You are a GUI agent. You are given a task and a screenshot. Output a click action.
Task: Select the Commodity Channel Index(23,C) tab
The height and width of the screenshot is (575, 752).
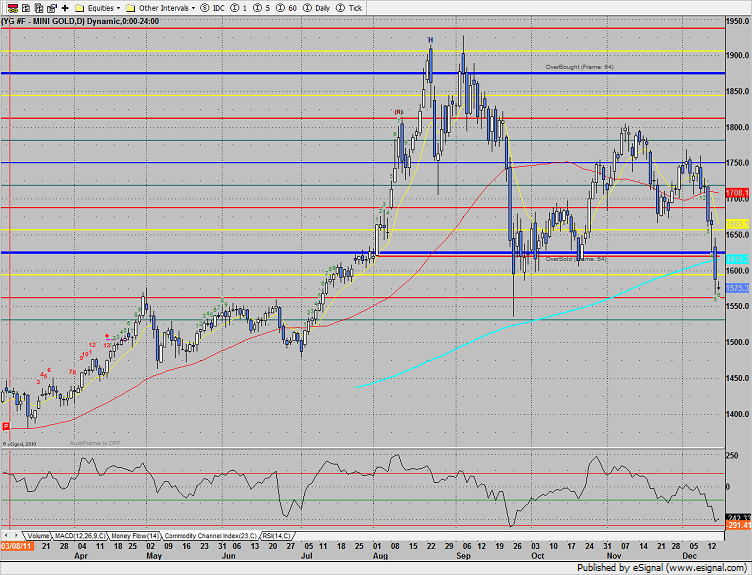pos(211,536)
